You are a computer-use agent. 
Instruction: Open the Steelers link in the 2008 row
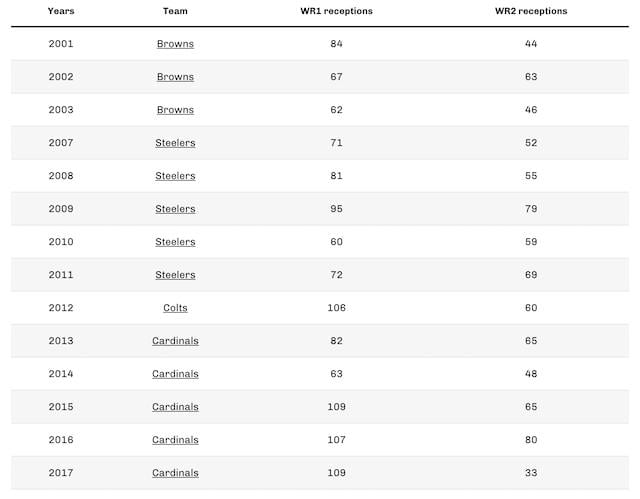pyautogui.click(x=175, y=176)
